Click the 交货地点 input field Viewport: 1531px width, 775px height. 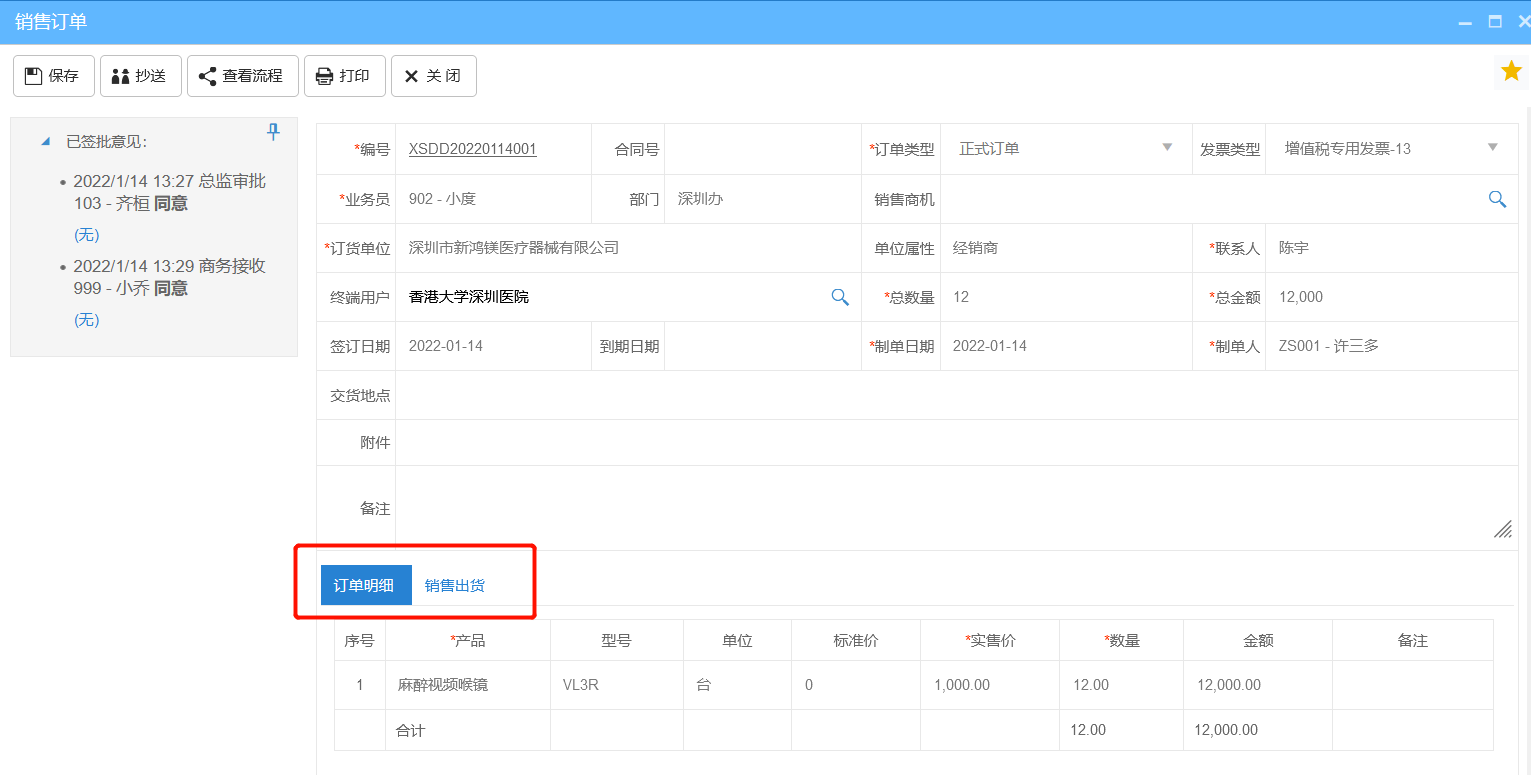click(x=955, y=395)
